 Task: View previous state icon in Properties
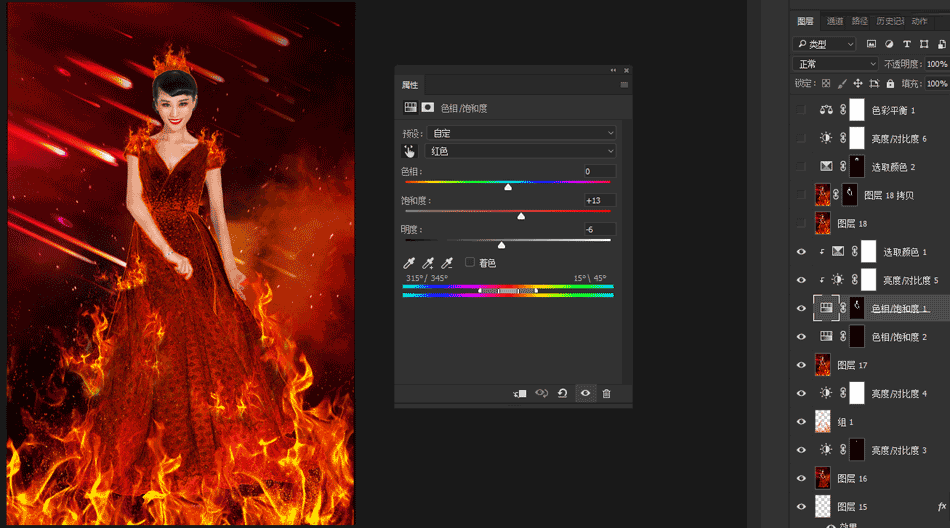[541, 393]
